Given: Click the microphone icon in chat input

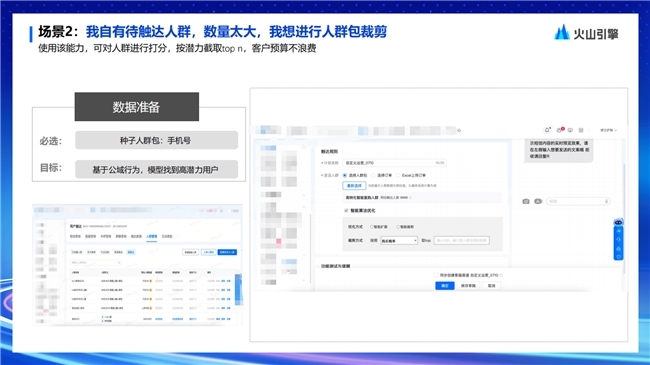Looking at the screenshot, I should (x=606, y=201).
